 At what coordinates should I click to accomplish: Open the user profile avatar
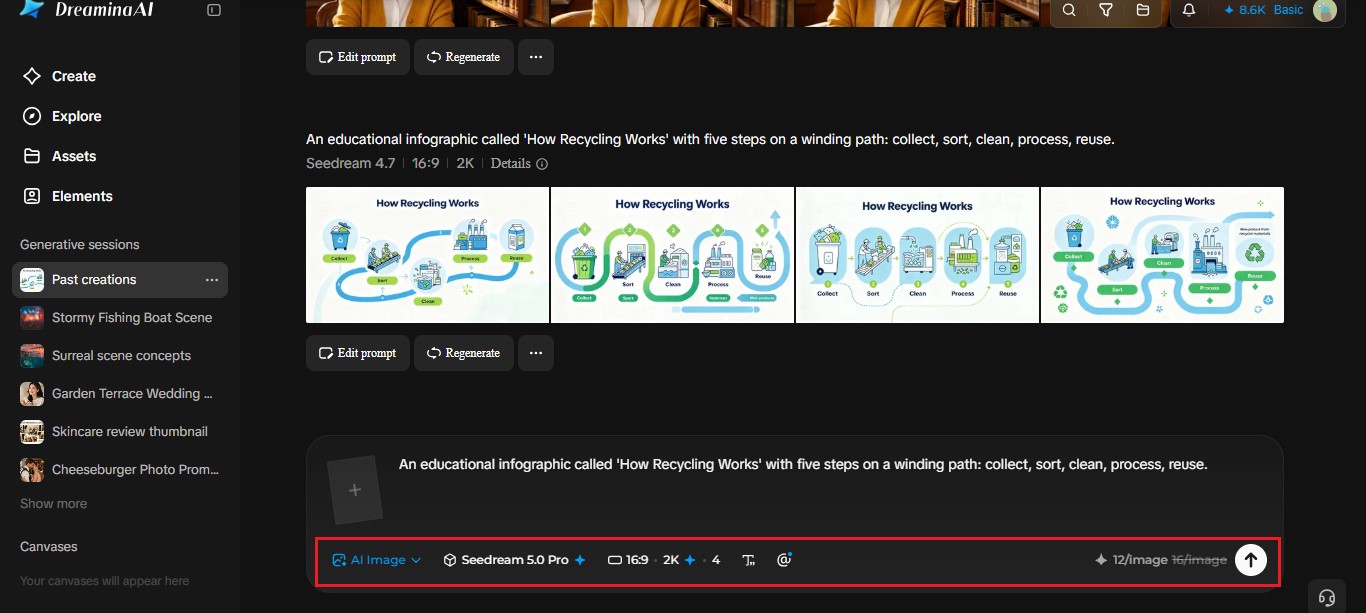(x=1325, y=10)
